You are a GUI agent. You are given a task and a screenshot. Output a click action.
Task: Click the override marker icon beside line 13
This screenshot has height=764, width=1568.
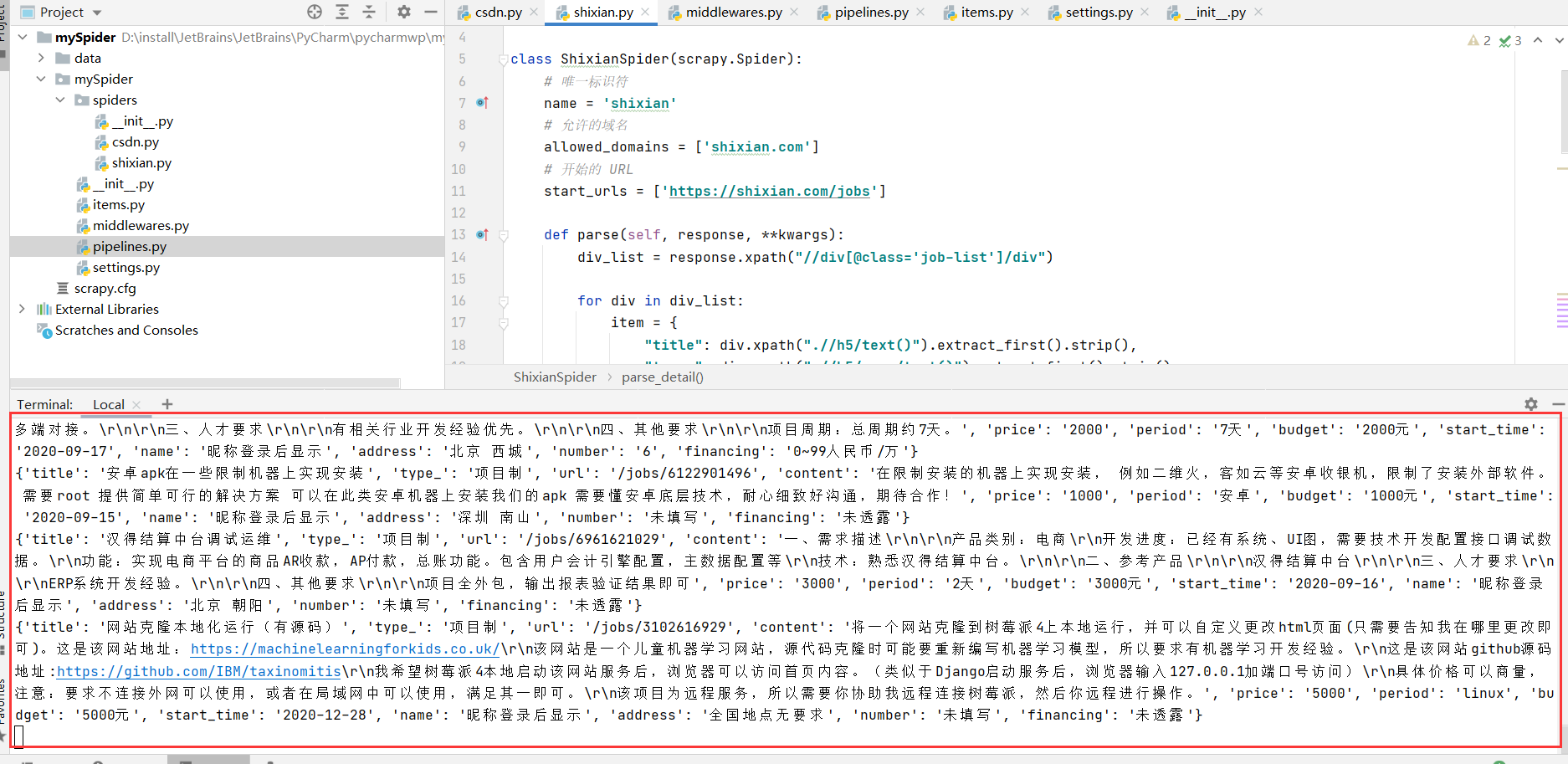pyautogui.click(x=482, y=234)
